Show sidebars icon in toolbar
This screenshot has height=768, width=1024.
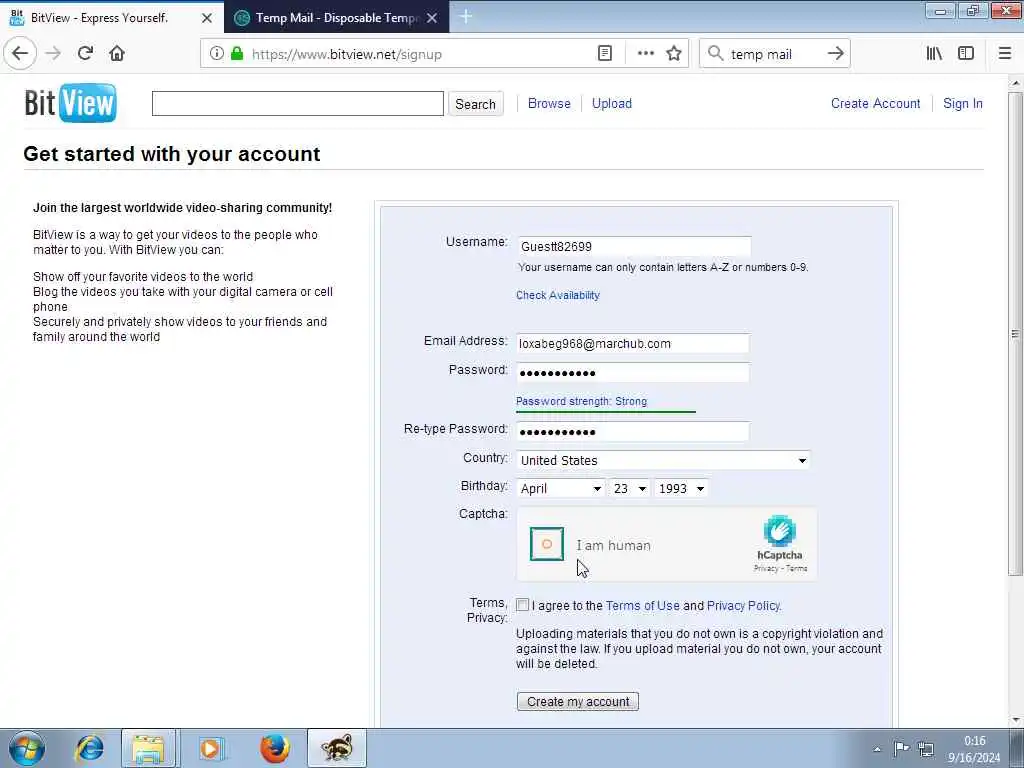coord(966,54)
